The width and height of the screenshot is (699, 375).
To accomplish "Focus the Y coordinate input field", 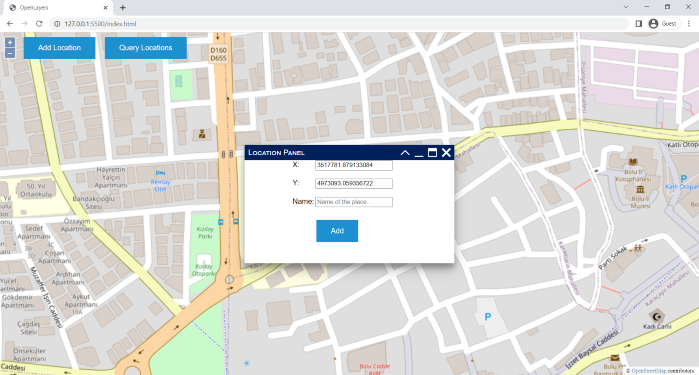I will coord(354,183).
